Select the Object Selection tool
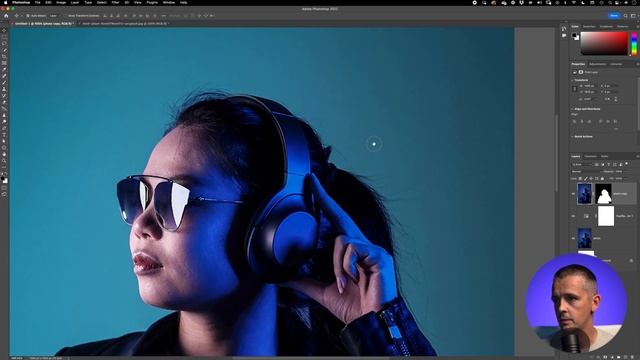 (x=4, y=50)
